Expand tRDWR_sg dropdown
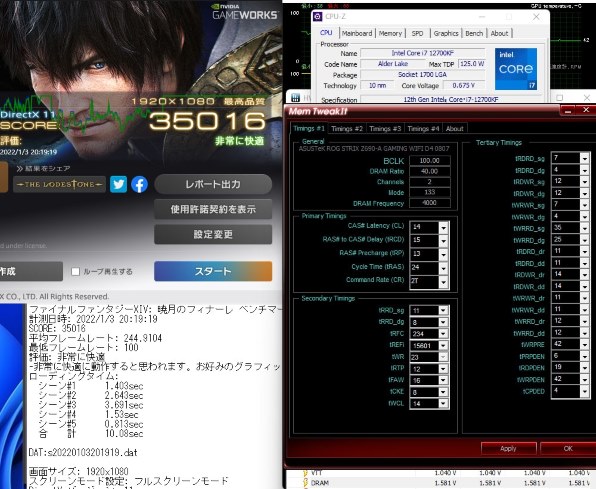Viewport: 596px width, 489px height. pos(585,181)
